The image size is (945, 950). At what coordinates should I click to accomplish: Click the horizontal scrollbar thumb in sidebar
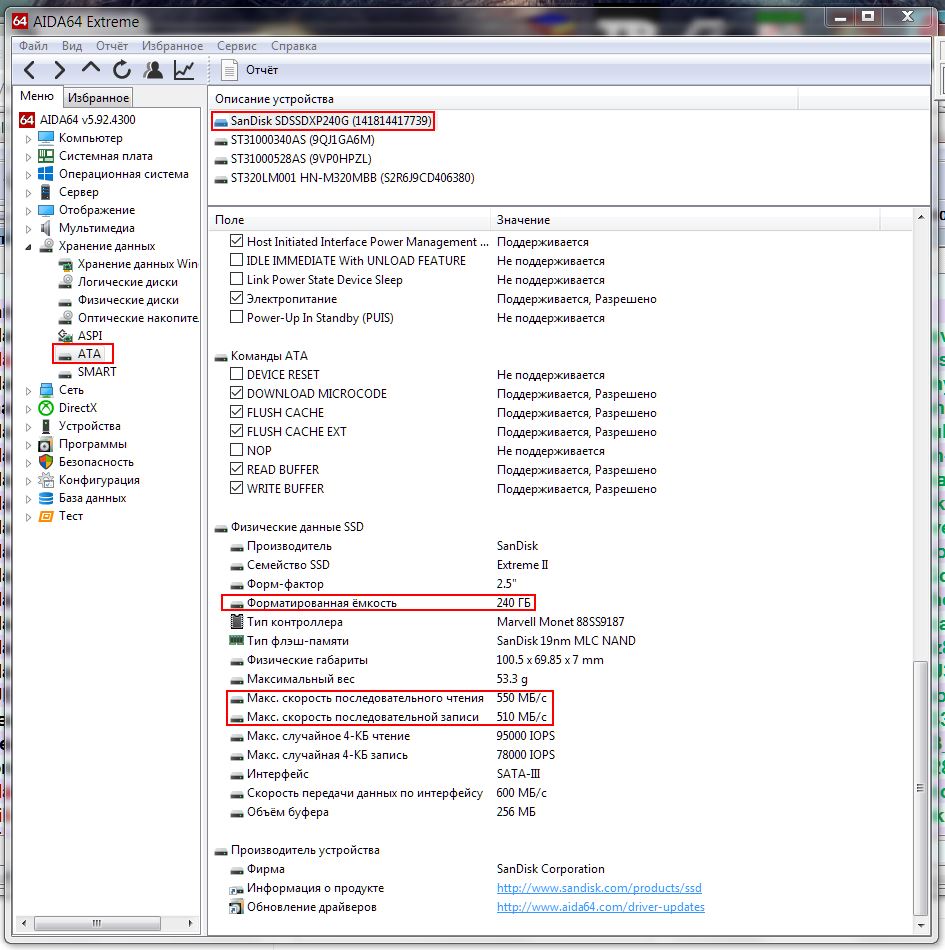[97, 923]
